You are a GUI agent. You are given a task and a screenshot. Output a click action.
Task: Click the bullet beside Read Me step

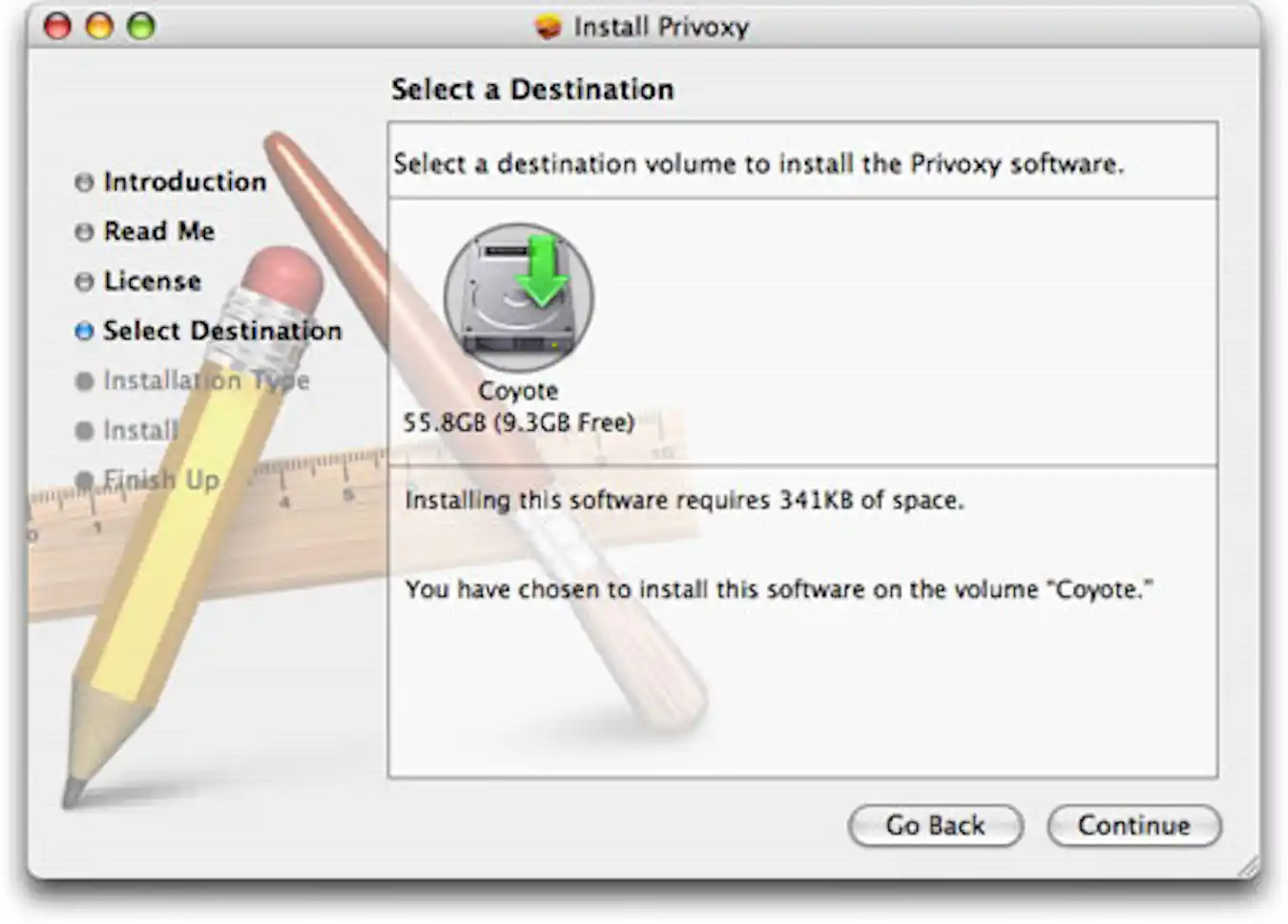(x=84, y=232)
